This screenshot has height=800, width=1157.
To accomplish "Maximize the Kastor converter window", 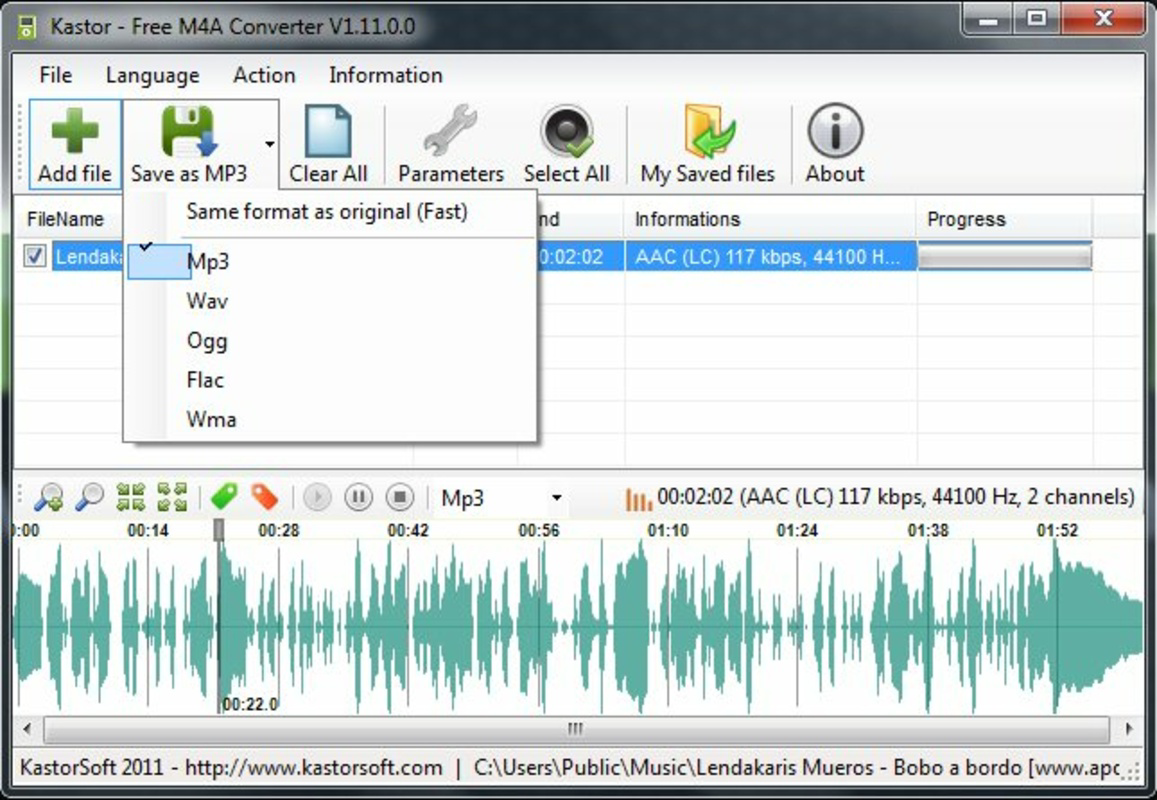I will pyautogui.click(x=1037, y=18).
